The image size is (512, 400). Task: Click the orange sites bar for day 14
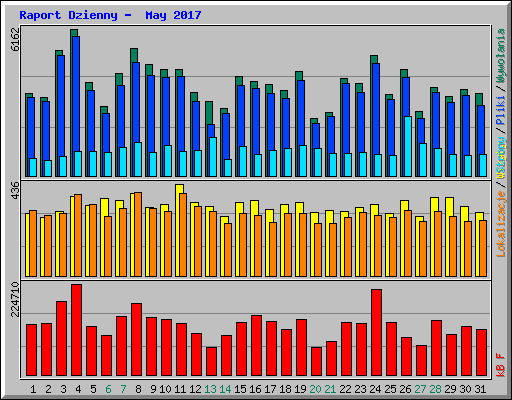point(228,250)
